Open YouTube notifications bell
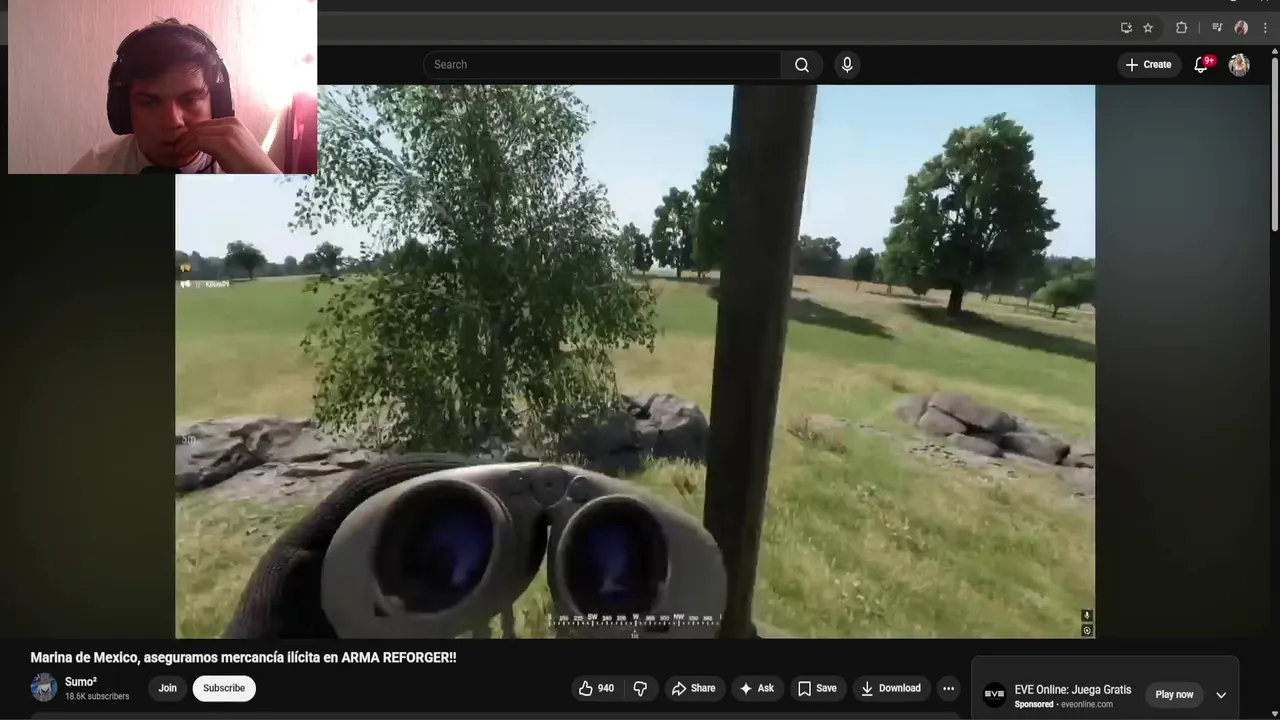1280x720 pixels. tap(1202, 65)
